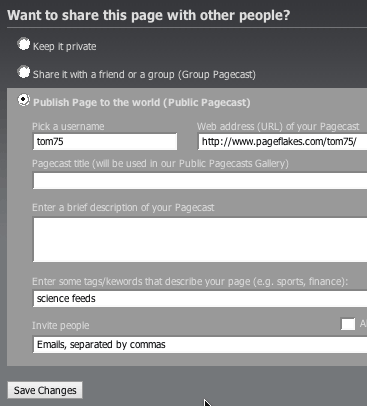The width and height of the screenshot is (367, 406).
Task: Click the 'Pagecast title' label text
Action: point(160,163)
